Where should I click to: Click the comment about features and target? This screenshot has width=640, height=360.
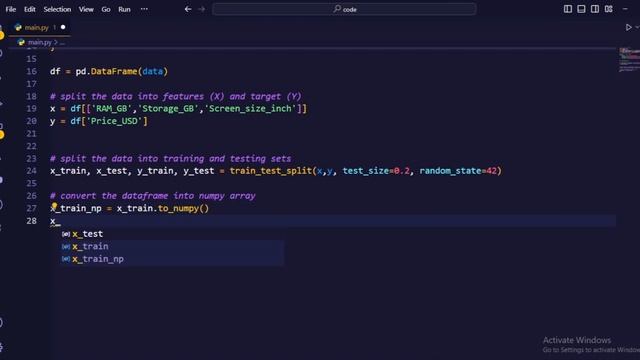[176, 97]
